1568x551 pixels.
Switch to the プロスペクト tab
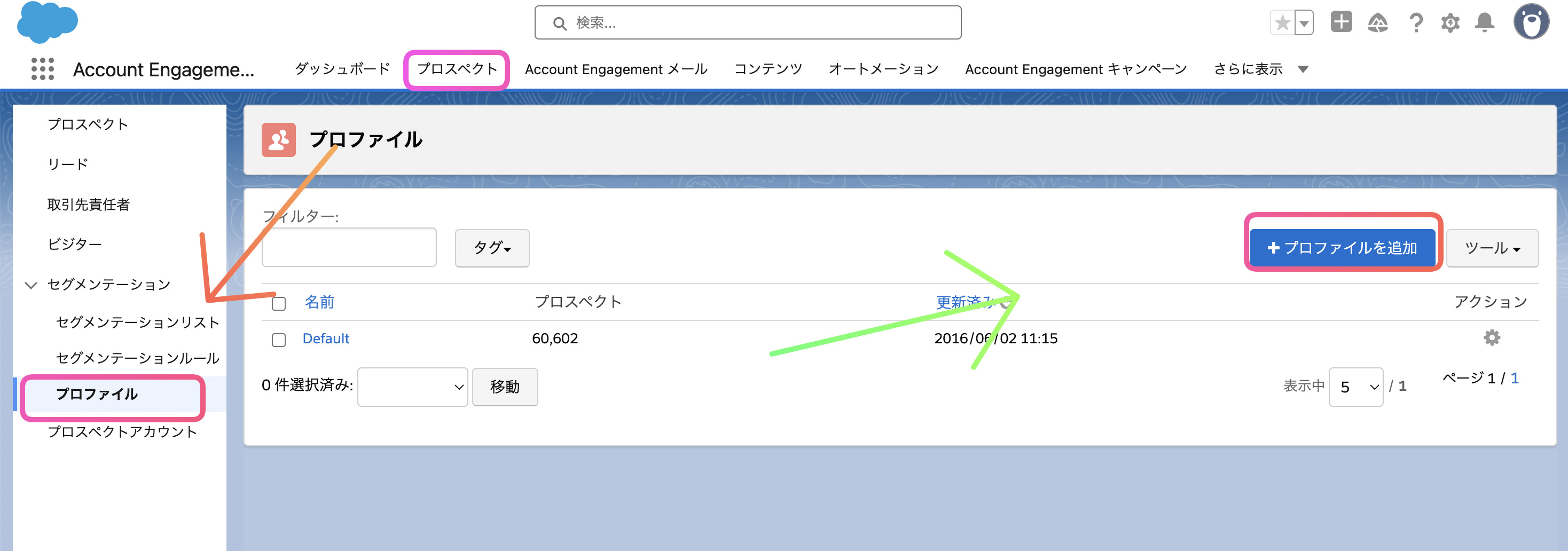457,69
